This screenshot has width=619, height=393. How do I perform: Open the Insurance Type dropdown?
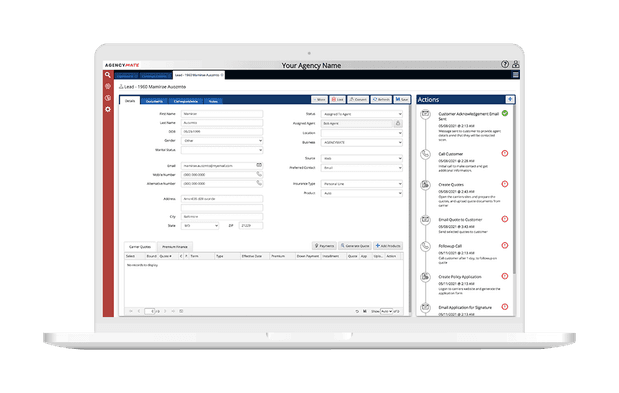[362, 184]
